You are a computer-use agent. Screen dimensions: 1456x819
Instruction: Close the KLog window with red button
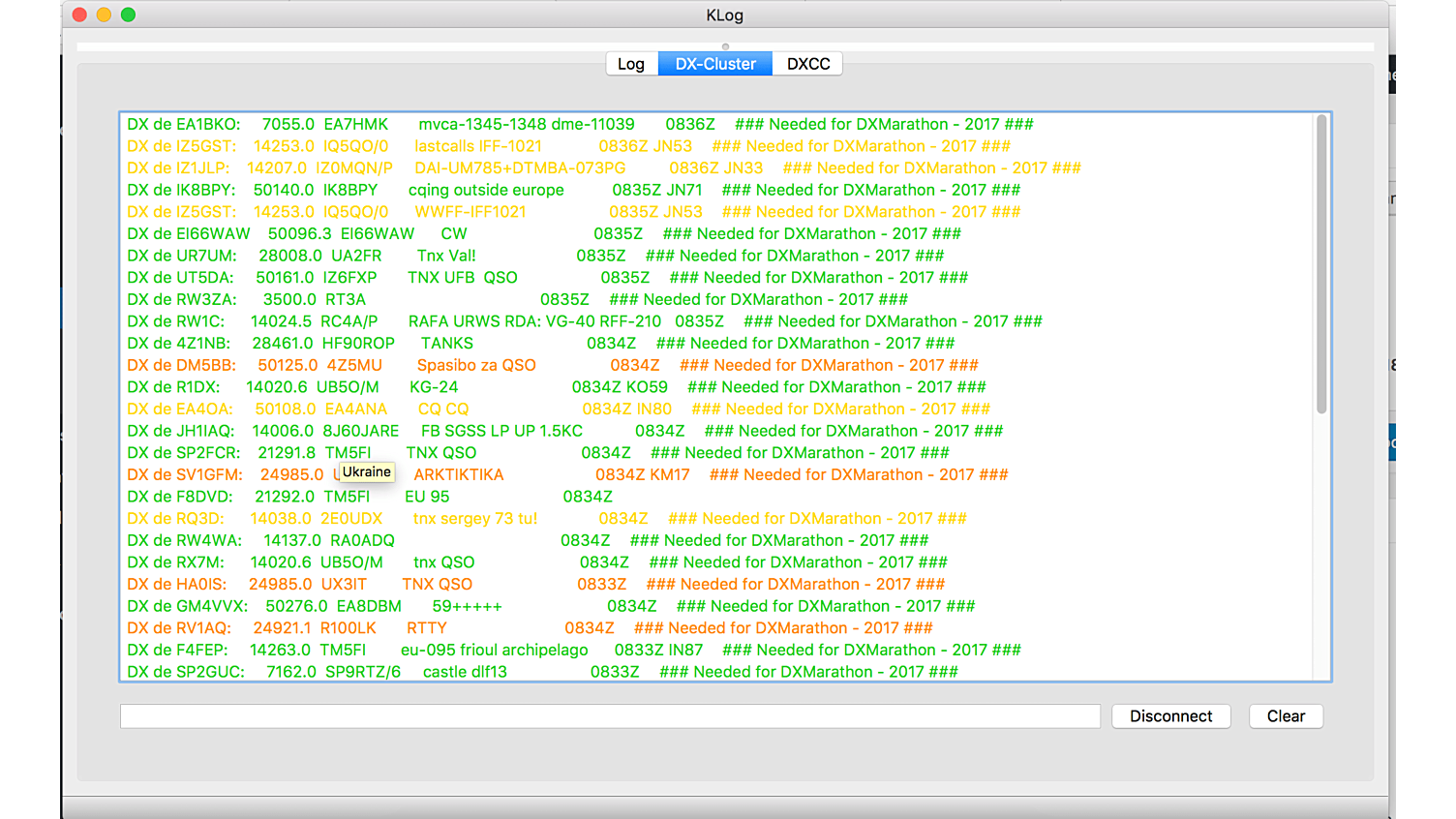coord(79,15)
